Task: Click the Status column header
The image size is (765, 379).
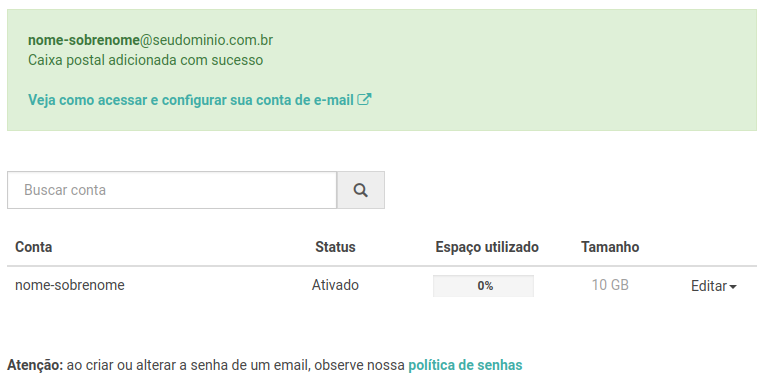Action: tap(335, 247)
